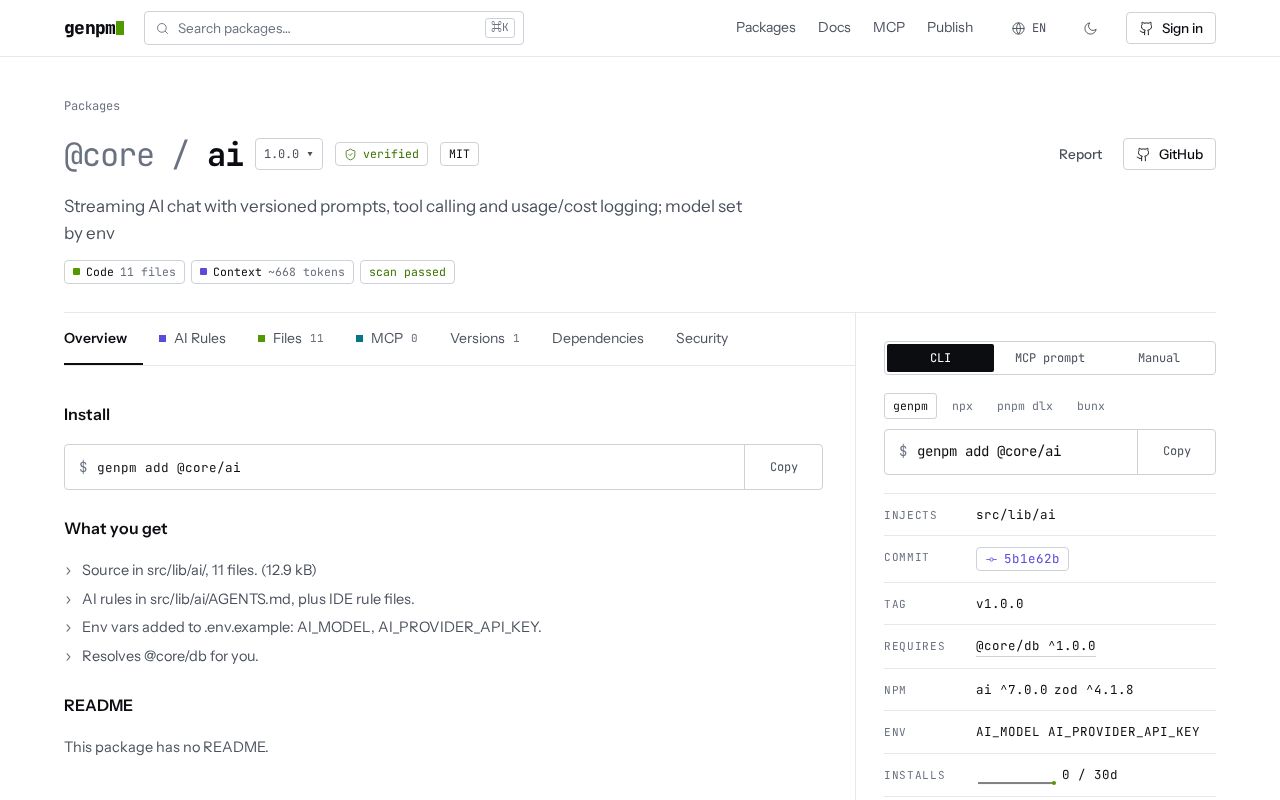1280x800 pixels.
Task: Select the pnpm dlx runner option
Action: tap(1025, 406)
